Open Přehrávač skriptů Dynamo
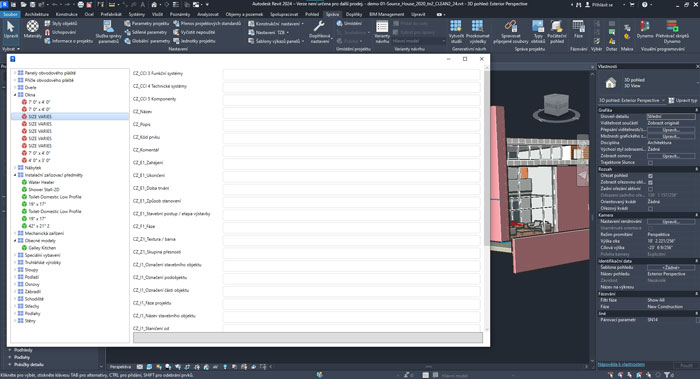Screen dimensions: 700x379 click(672, 32)
